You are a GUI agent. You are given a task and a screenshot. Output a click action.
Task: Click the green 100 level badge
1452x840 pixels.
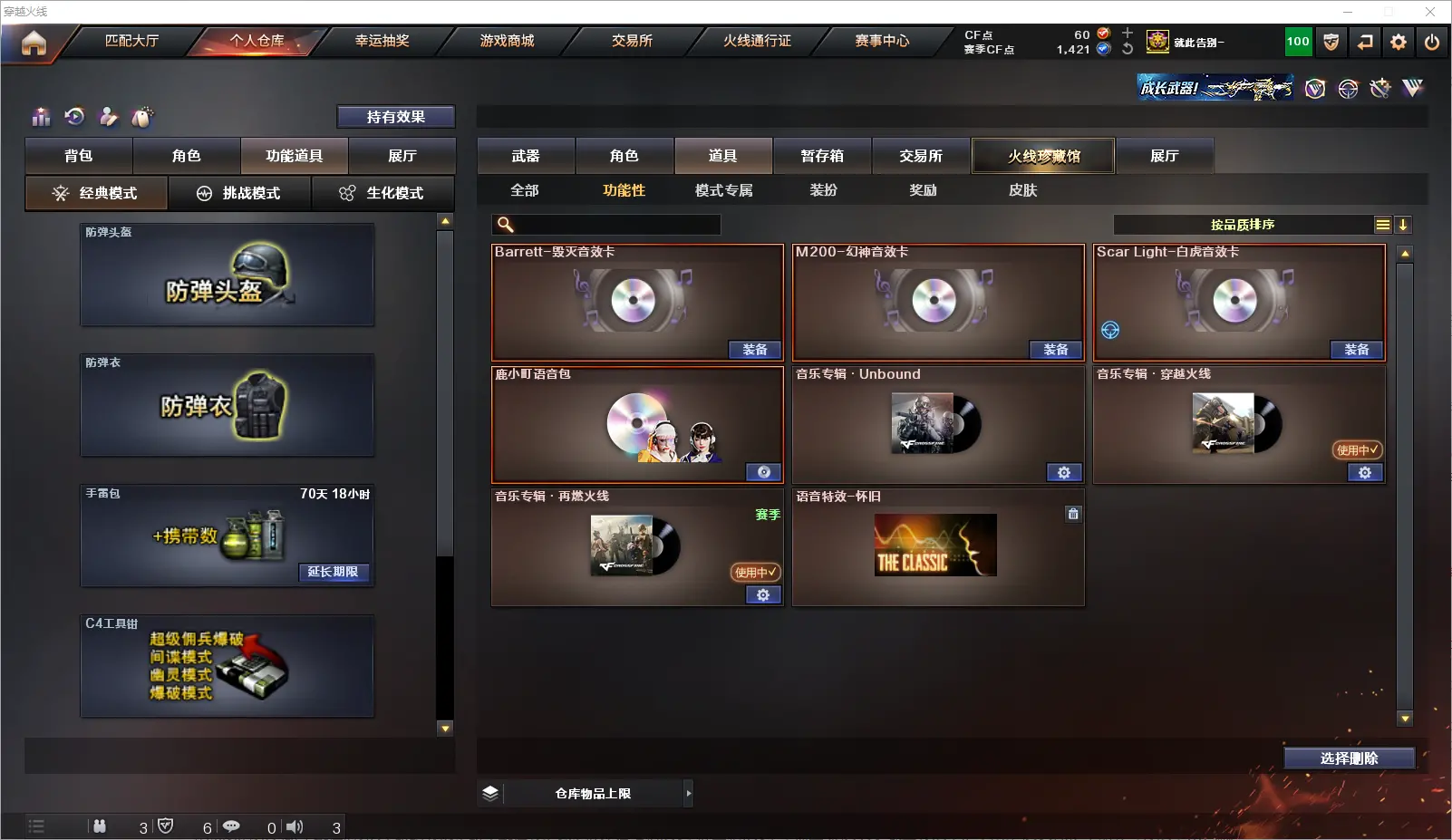[x=1299, y=42]
